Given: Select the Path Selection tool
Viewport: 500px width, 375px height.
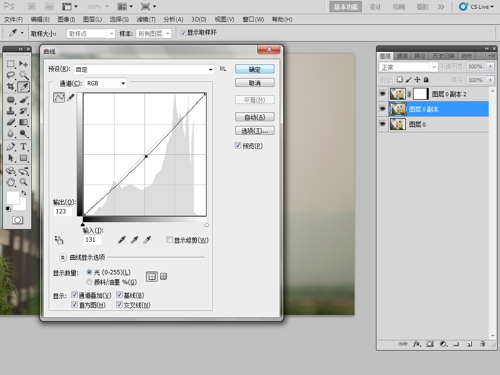Looking at the screenshot, I should pyautogui.click(x=11, y=158).
